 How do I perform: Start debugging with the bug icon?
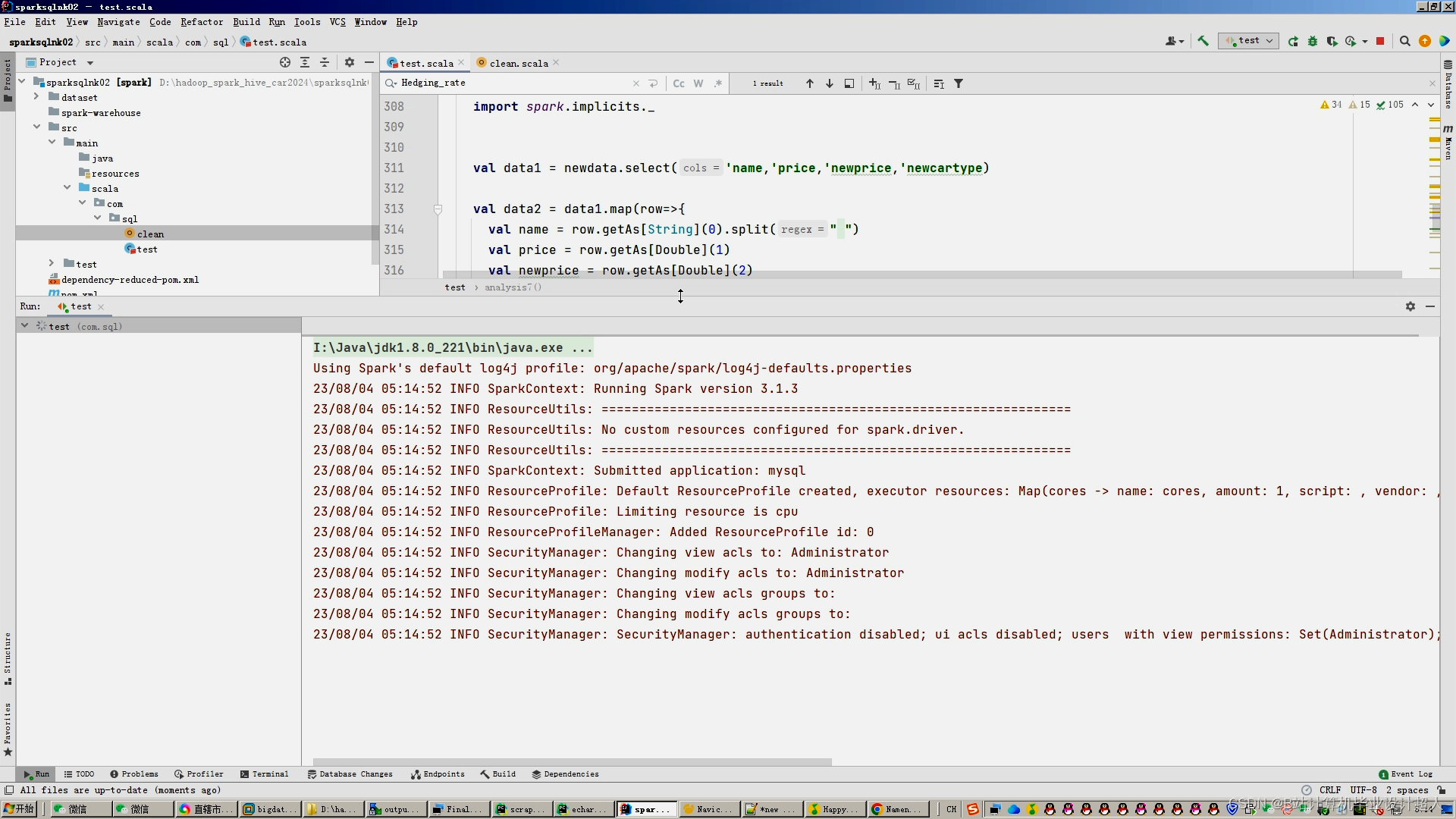[1313, 41]
